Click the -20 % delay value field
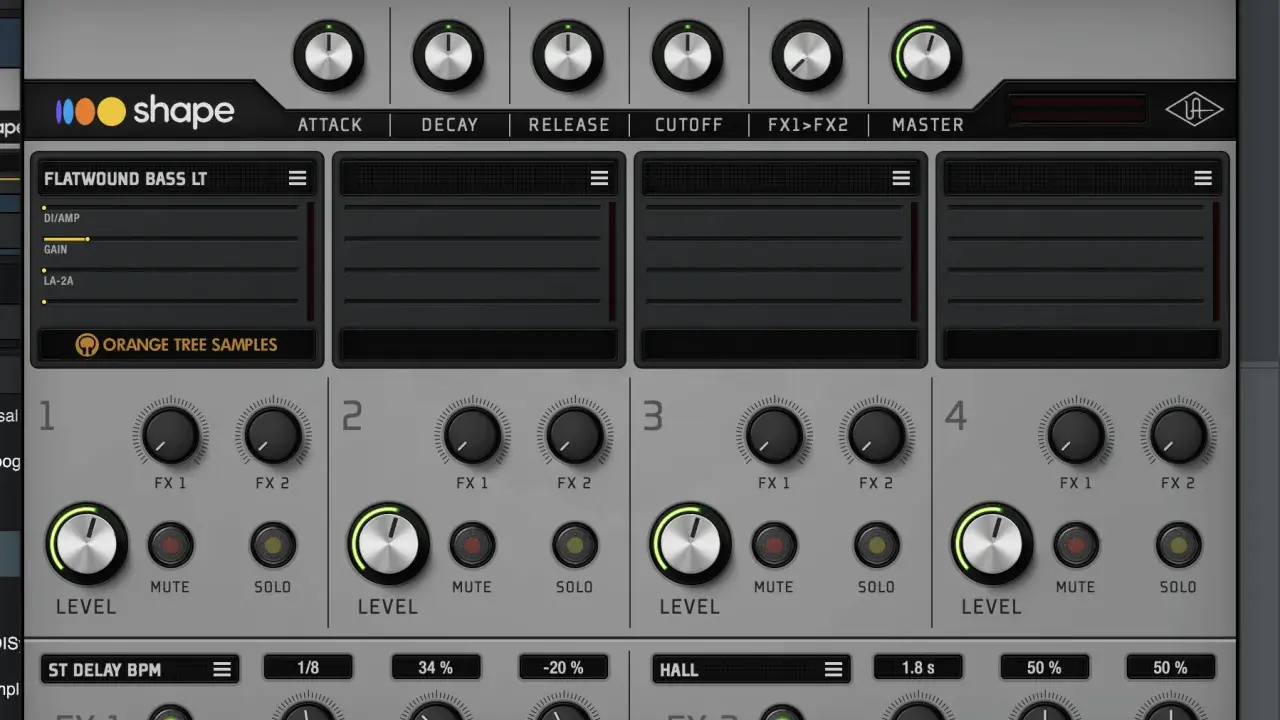The width and height of the screenshot is (1280, 720). click(564, 667)
